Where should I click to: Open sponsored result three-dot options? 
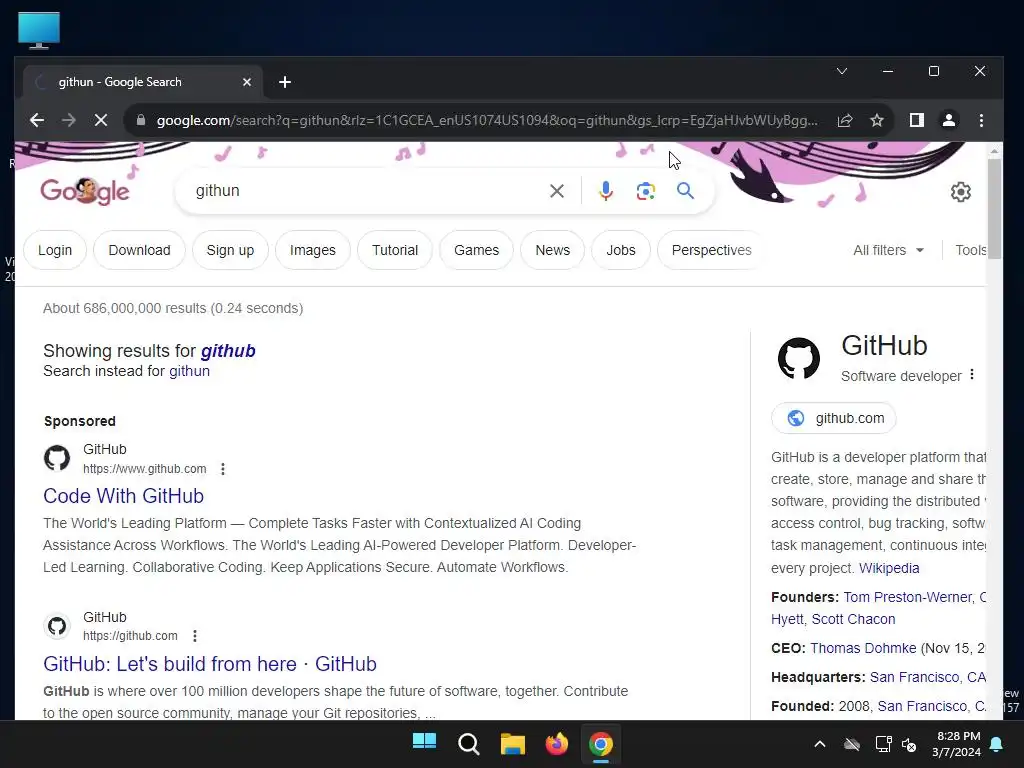click(223, 469)
